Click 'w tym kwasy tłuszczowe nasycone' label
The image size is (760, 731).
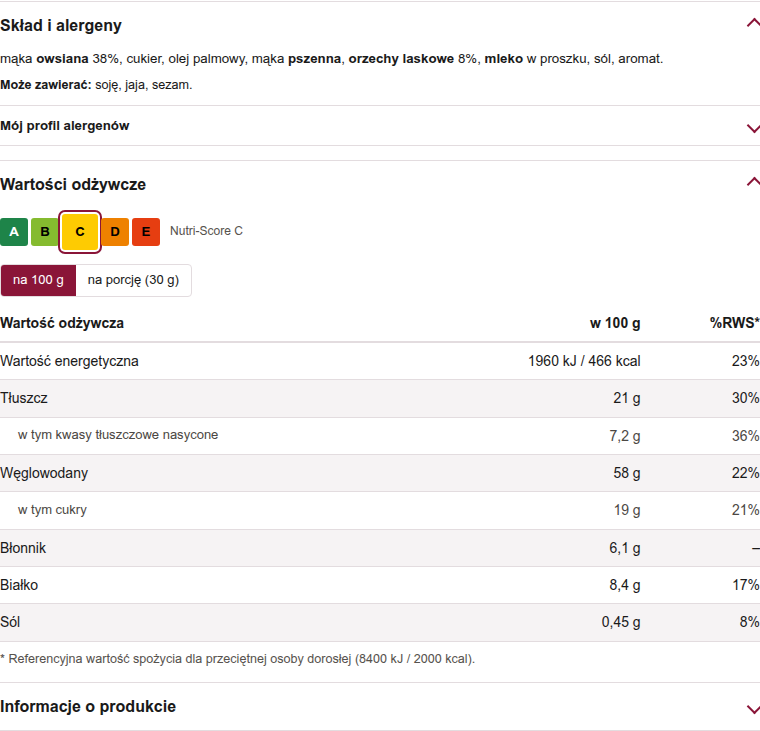tap(118, 435)
